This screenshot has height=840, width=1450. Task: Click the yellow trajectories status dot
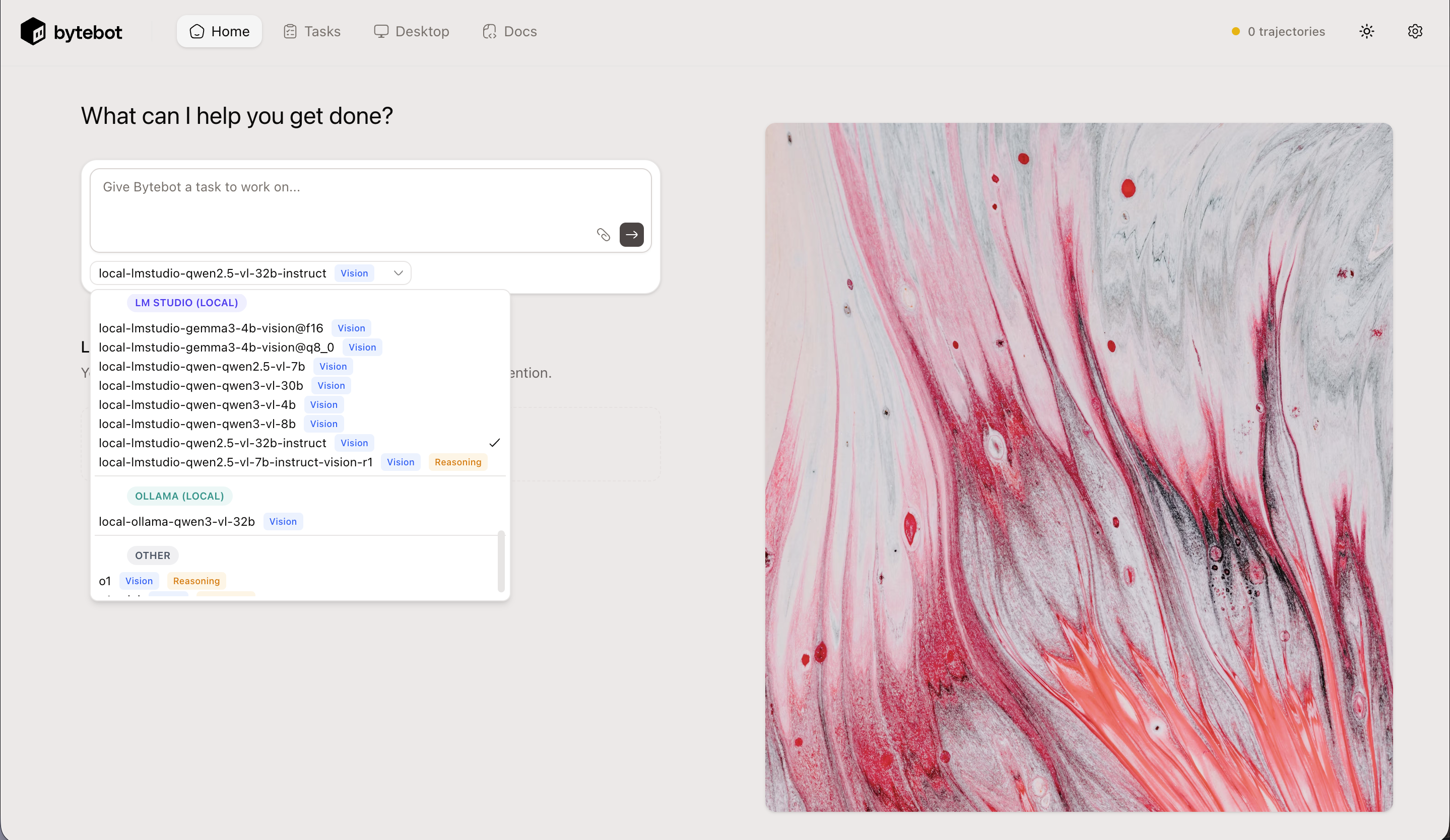(x=1235, y=31)
